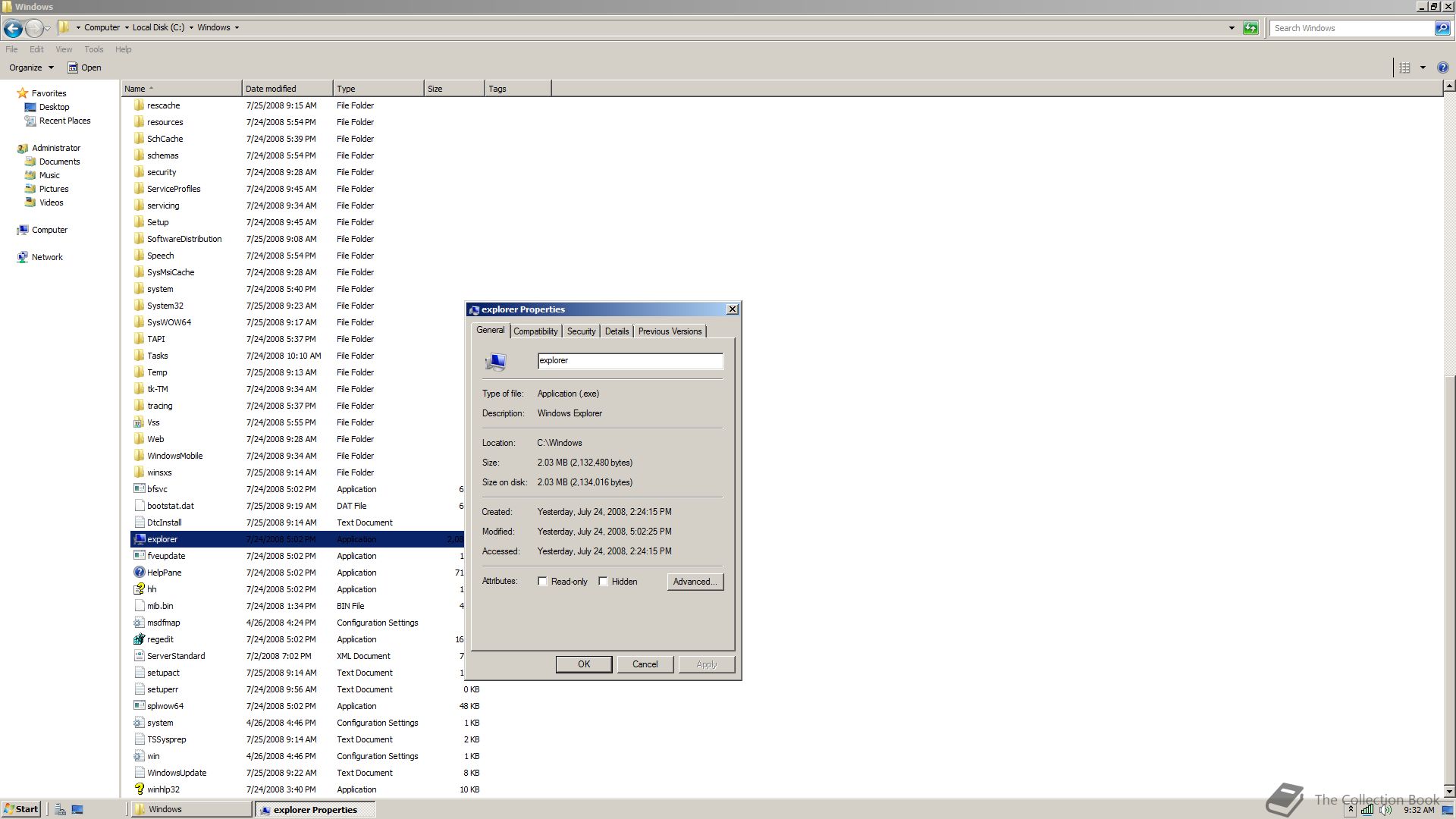
Task: Open the address bar history dropdown
Action: click(x=1232, y=28)
